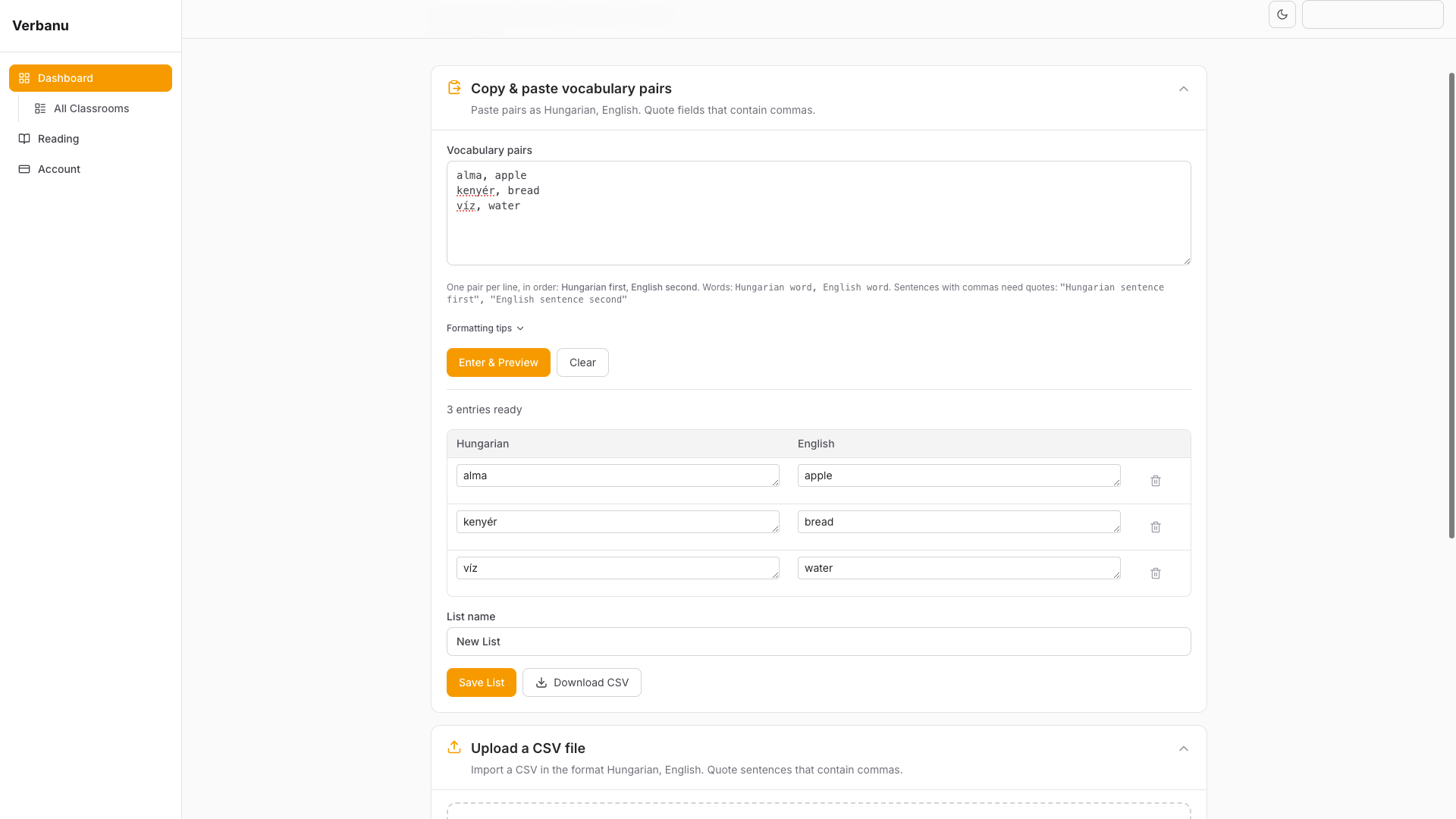This screenshot has width=1456, height=819.
Task: Collapse the Copy & paste vocabulary section
Action: [x=1184, y=89]
